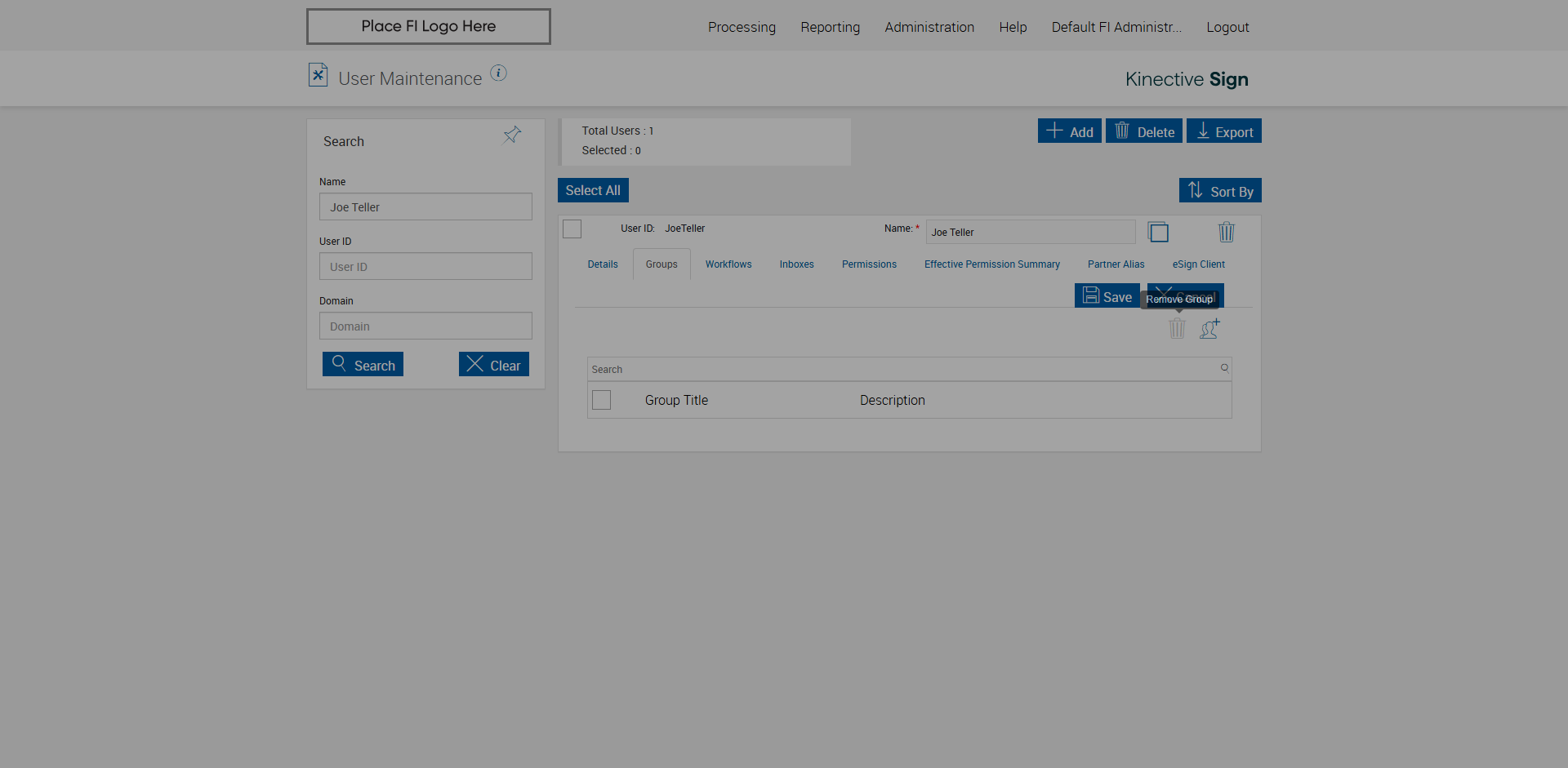Click the add group icon
This screenshot has height=768, width=1568.
coord(1209,328)
